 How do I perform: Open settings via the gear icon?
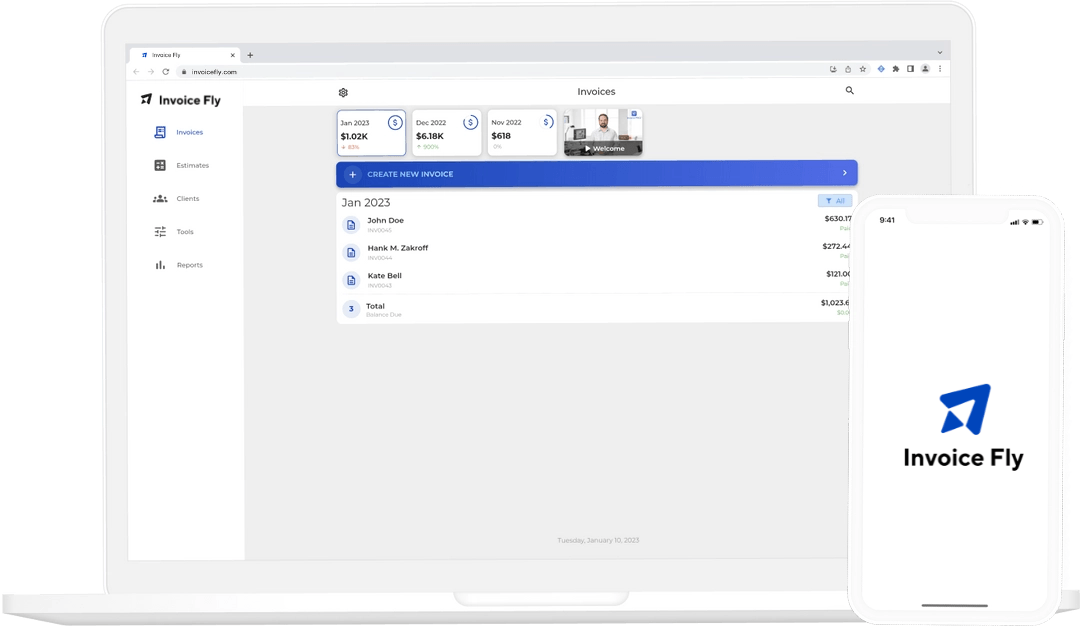click(x=343, y=91)
